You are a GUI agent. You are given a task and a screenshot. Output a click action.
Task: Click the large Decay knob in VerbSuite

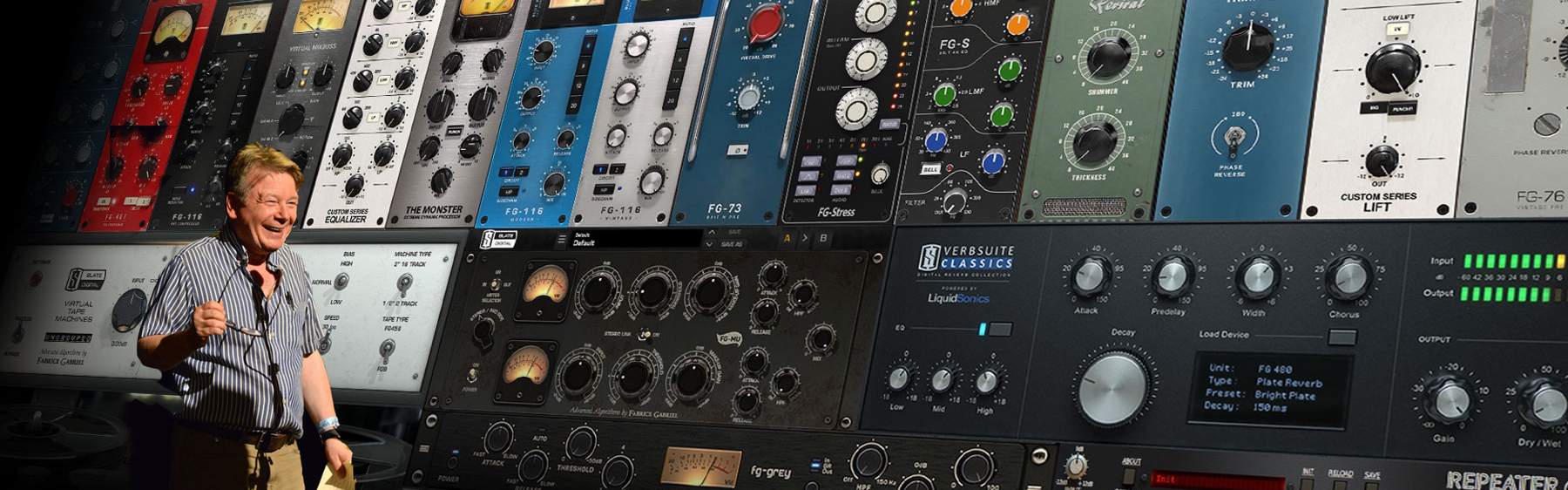[x=1112, y=388]
